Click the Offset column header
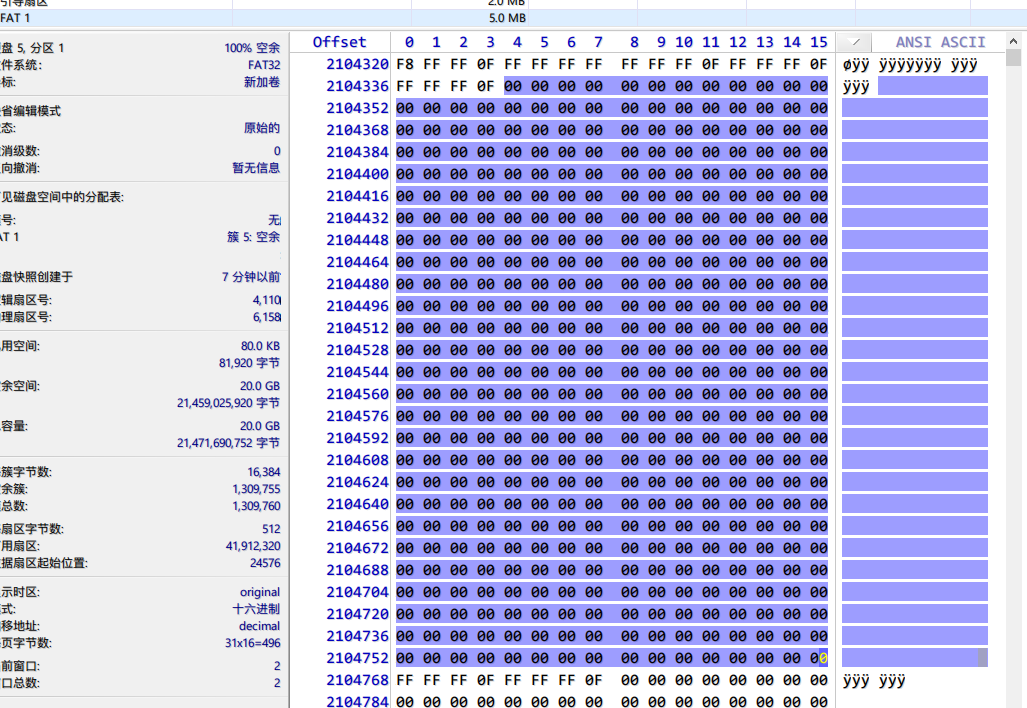The width and height of the screenshot is (1027, 708). (x=339, y=42)
